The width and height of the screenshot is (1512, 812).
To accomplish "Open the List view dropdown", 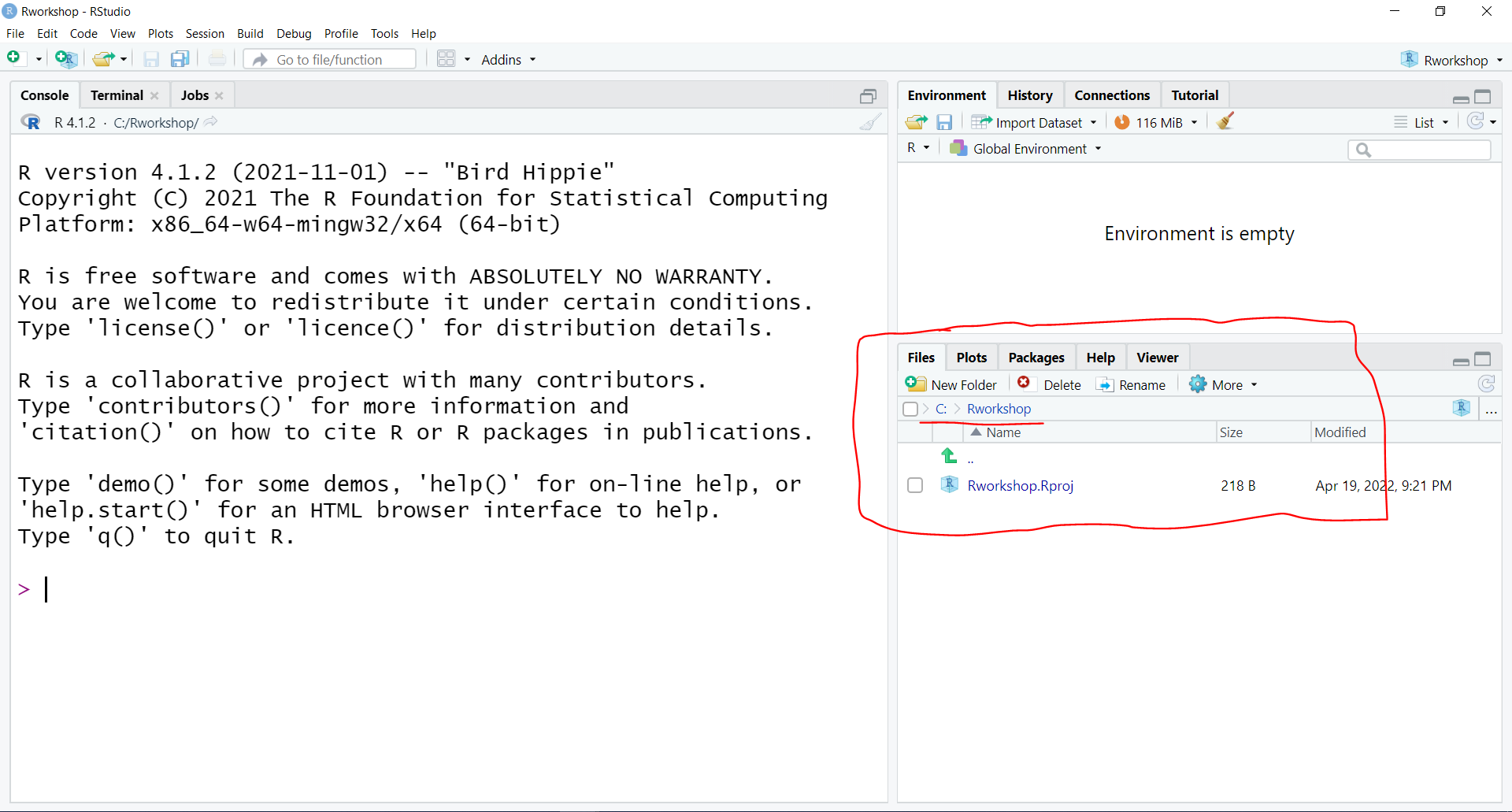I will point(1421,122).
